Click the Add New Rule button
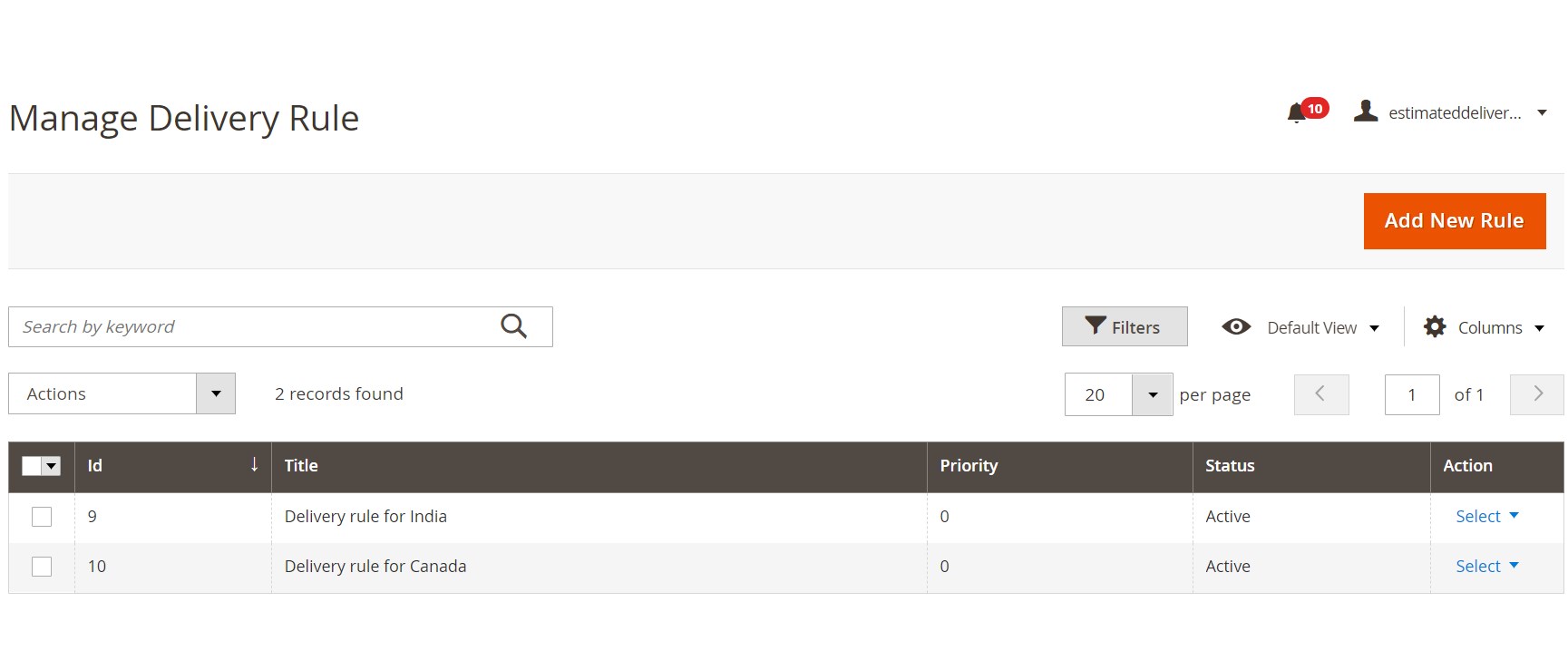Screen dimensions: 1568x660 [1454, 221]
